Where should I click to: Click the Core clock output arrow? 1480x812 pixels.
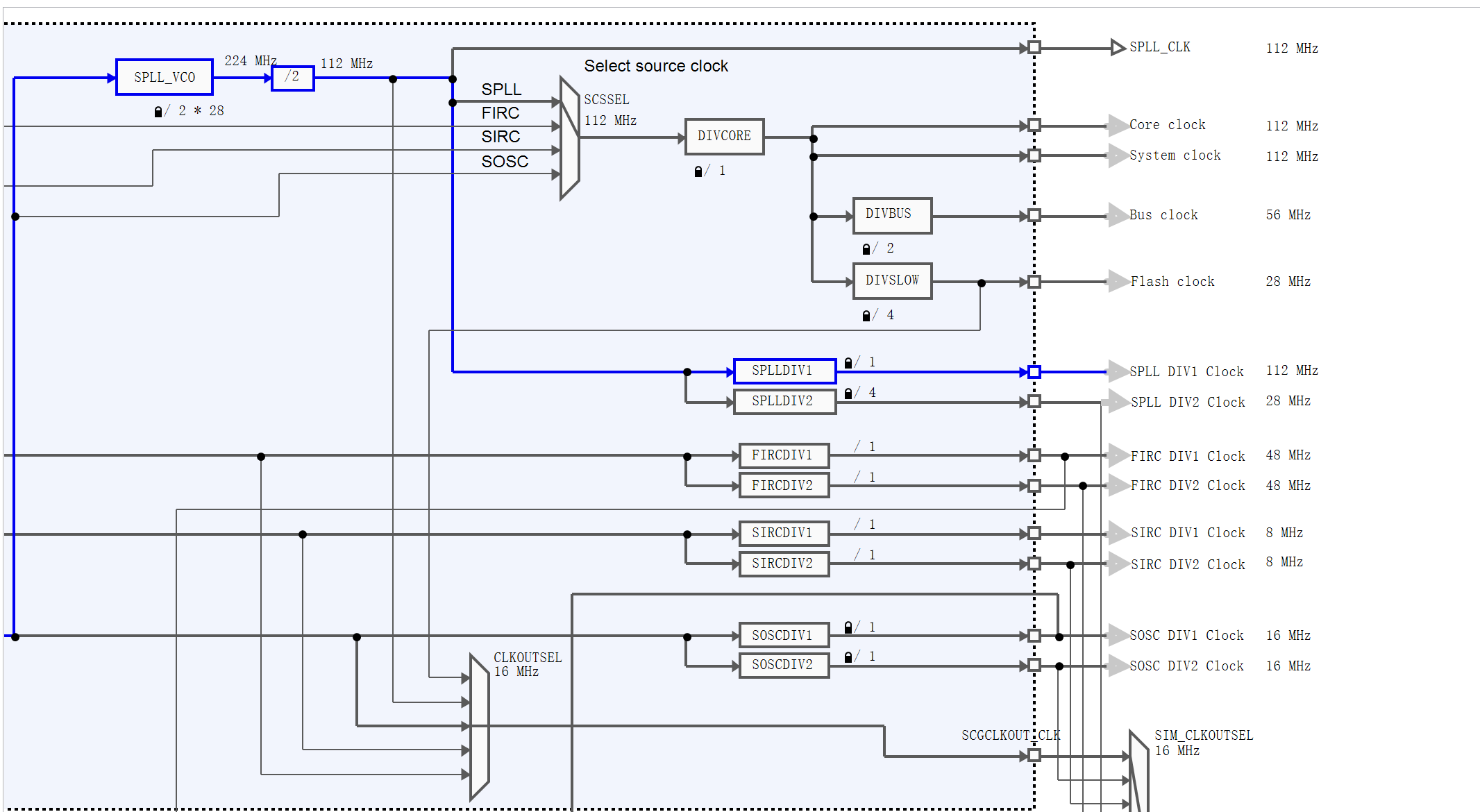pos(1116,126)
